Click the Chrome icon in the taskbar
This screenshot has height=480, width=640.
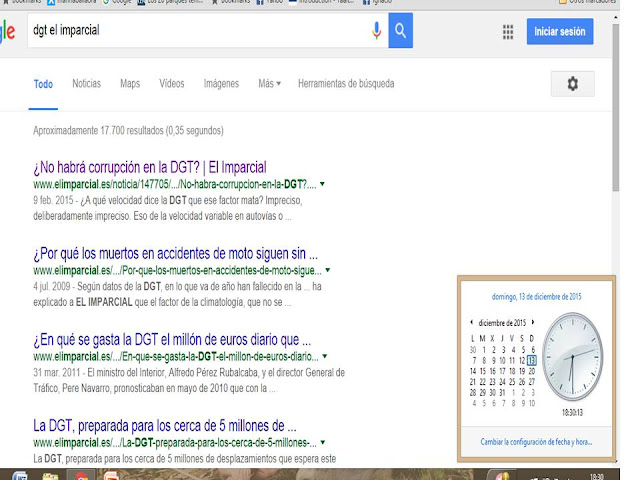(x=81, y=476)
